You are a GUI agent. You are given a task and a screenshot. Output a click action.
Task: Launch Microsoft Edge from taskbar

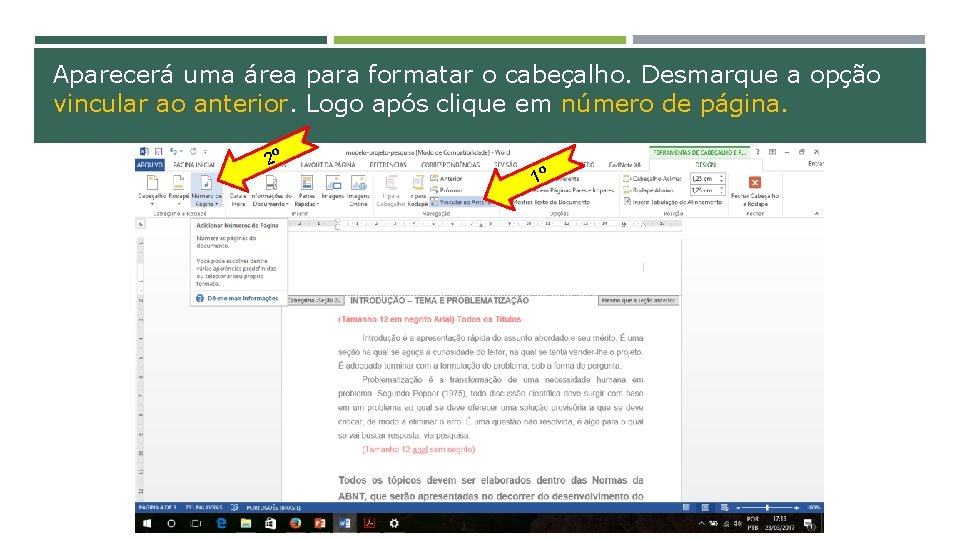click(x=221, y=523)
